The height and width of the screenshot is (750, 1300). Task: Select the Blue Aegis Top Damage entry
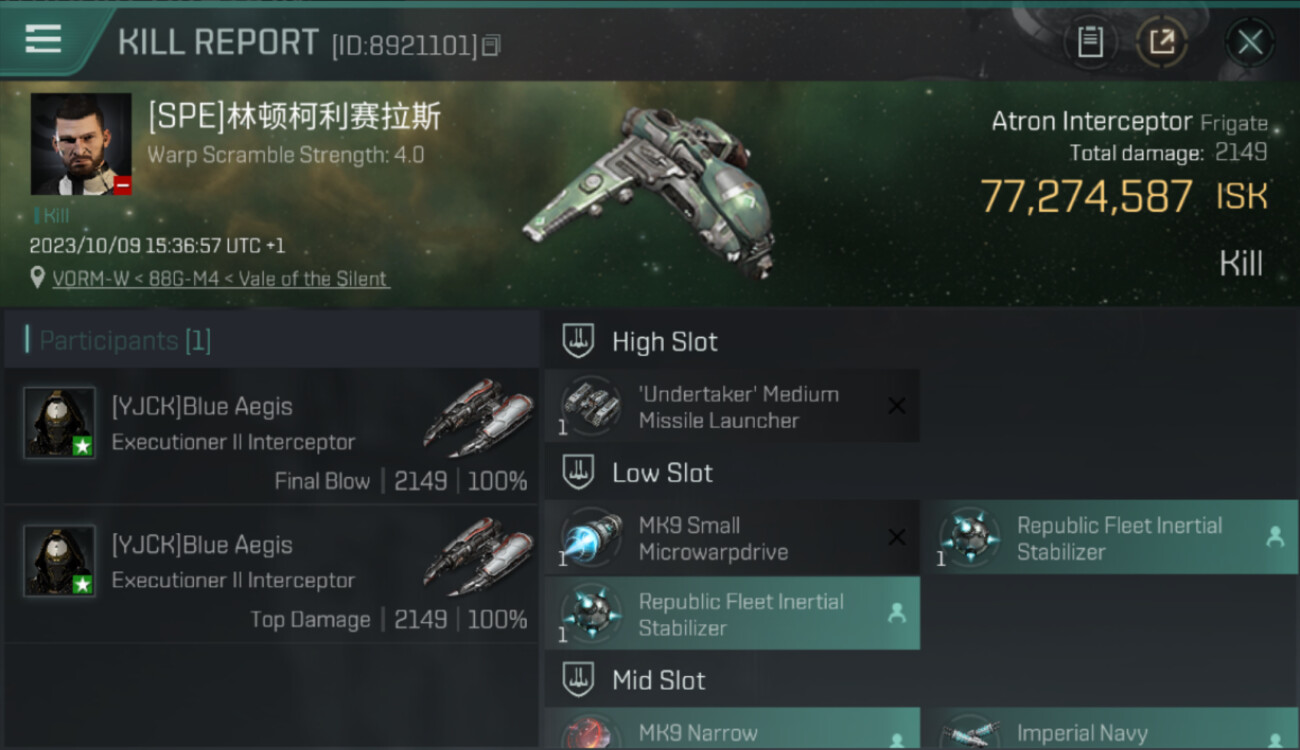[x=271, y=575]
